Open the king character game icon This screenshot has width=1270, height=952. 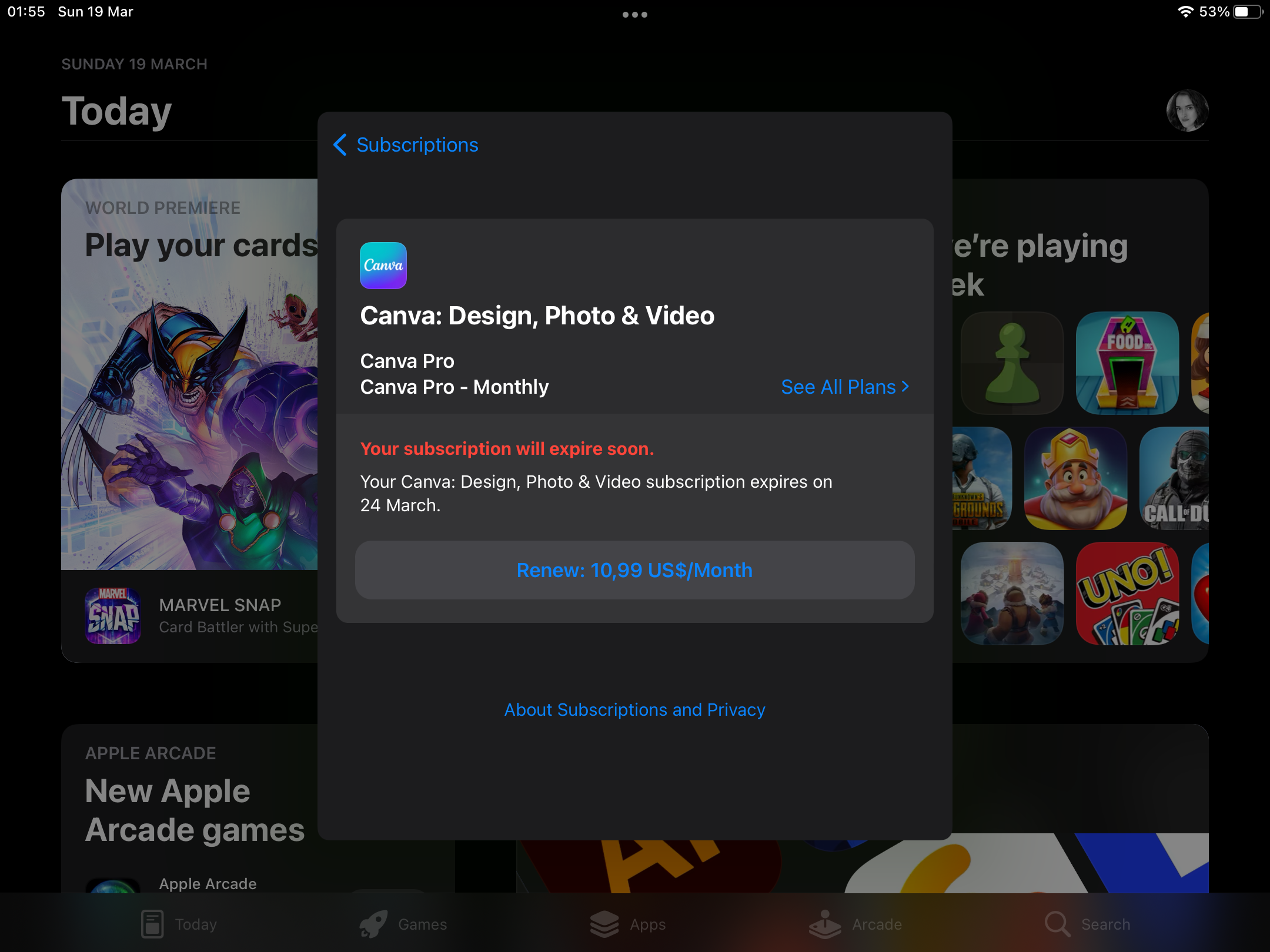1075,478
